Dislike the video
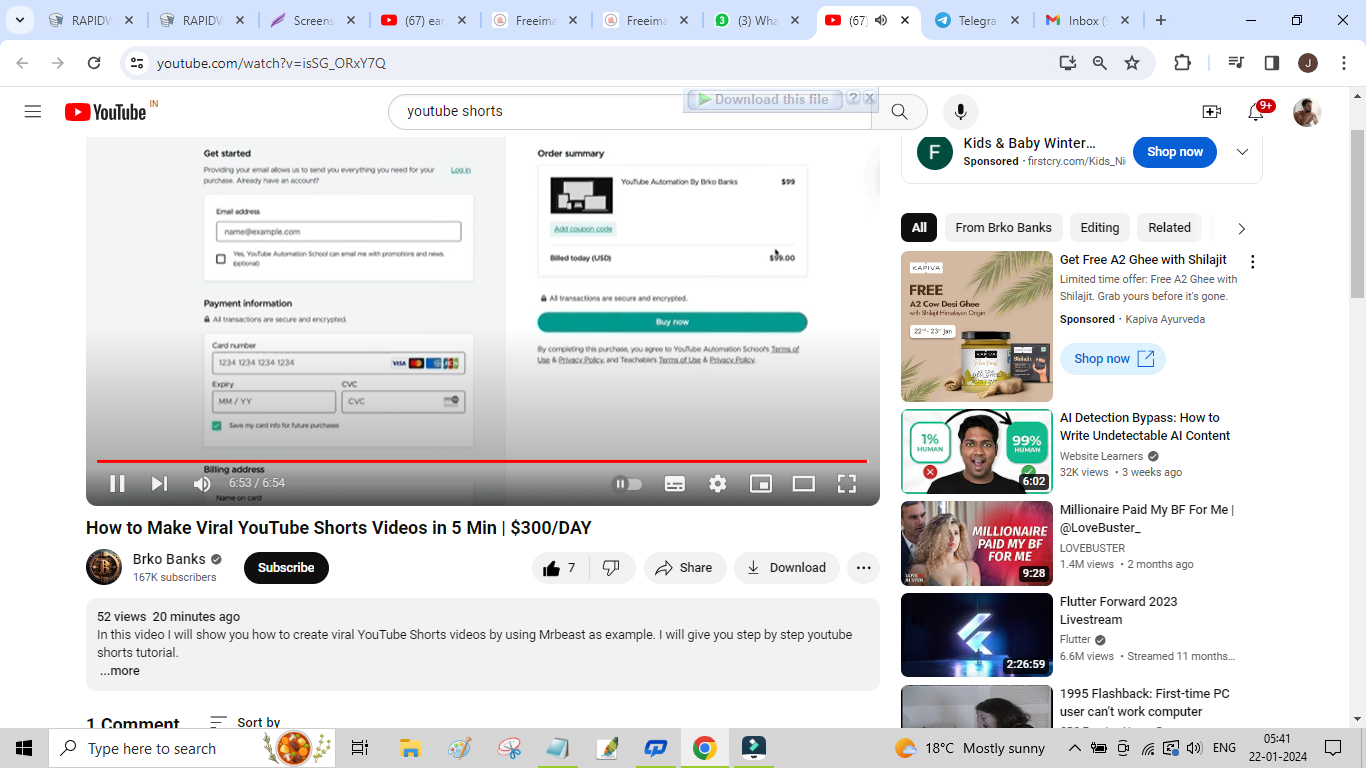 pos(611,568)
